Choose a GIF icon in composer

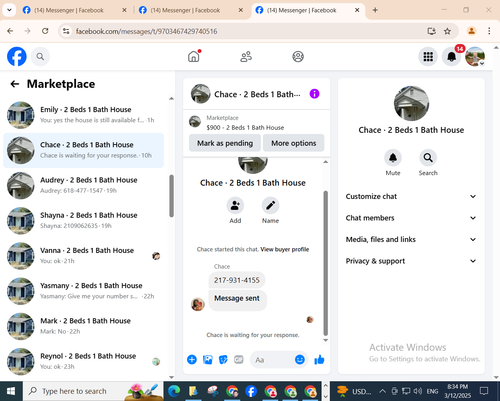click(x=239, y=360)
